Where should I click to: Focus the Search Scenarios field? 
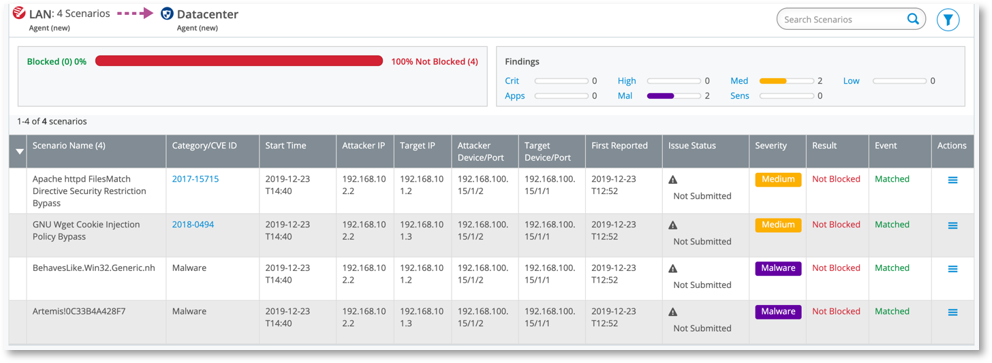pos(851,20)
